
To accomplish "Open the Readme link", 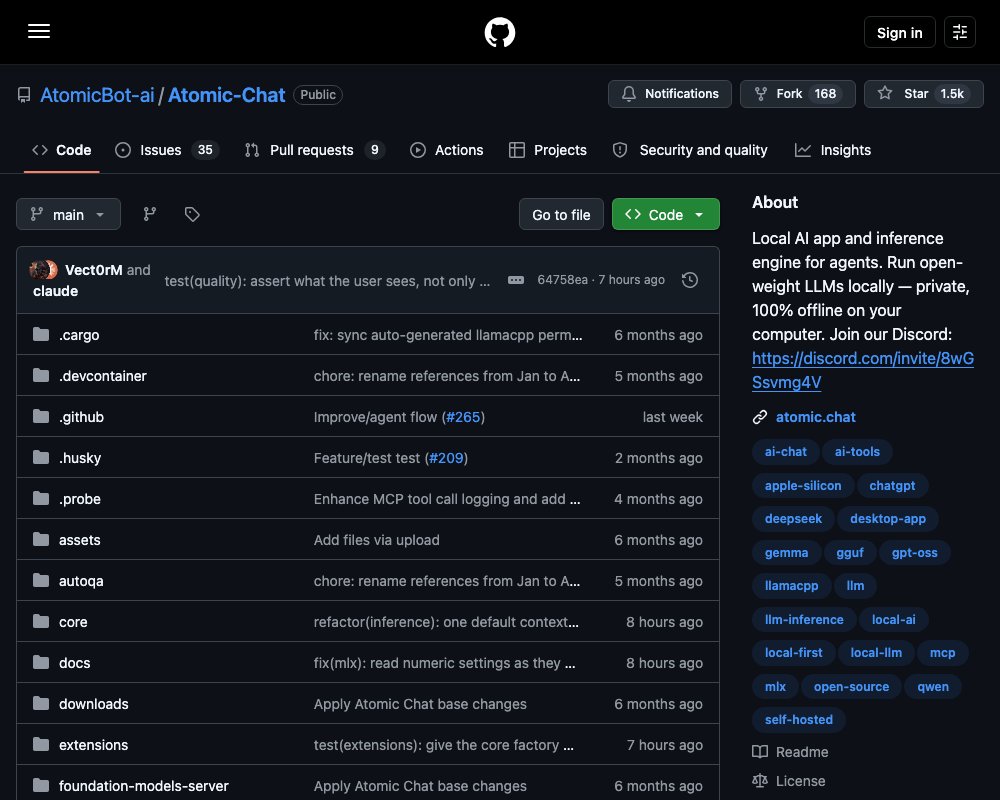I will pyautogui.click(x=790, y=752).
